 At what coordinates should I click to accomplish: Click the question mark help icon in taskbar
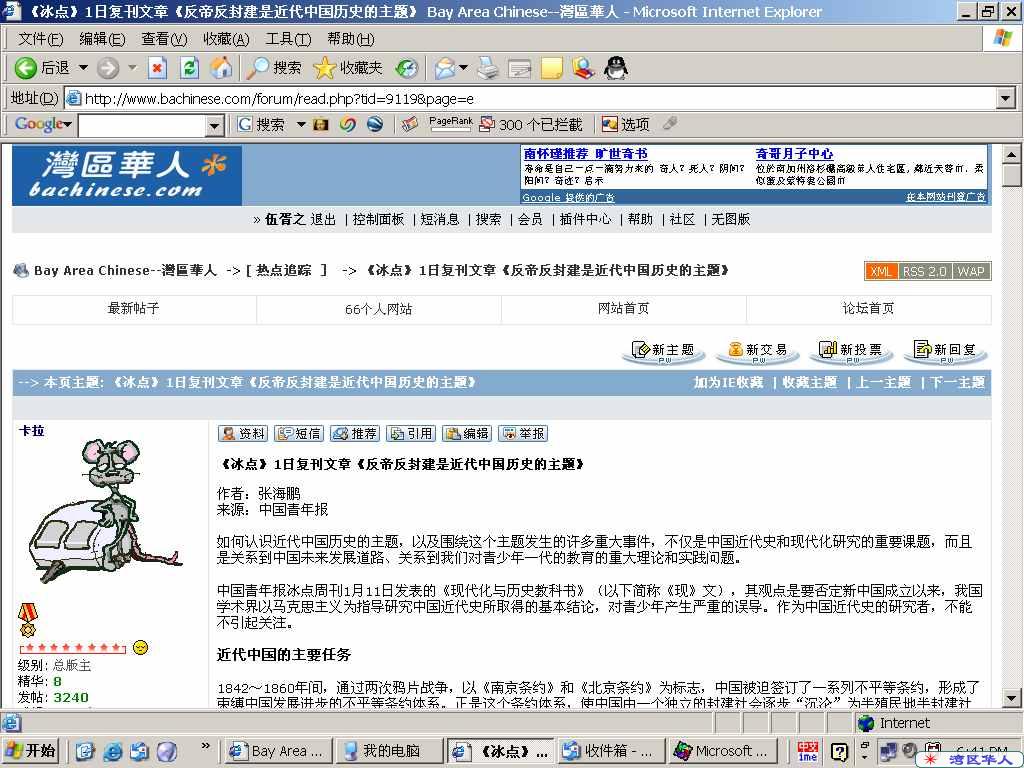[839, 752]
